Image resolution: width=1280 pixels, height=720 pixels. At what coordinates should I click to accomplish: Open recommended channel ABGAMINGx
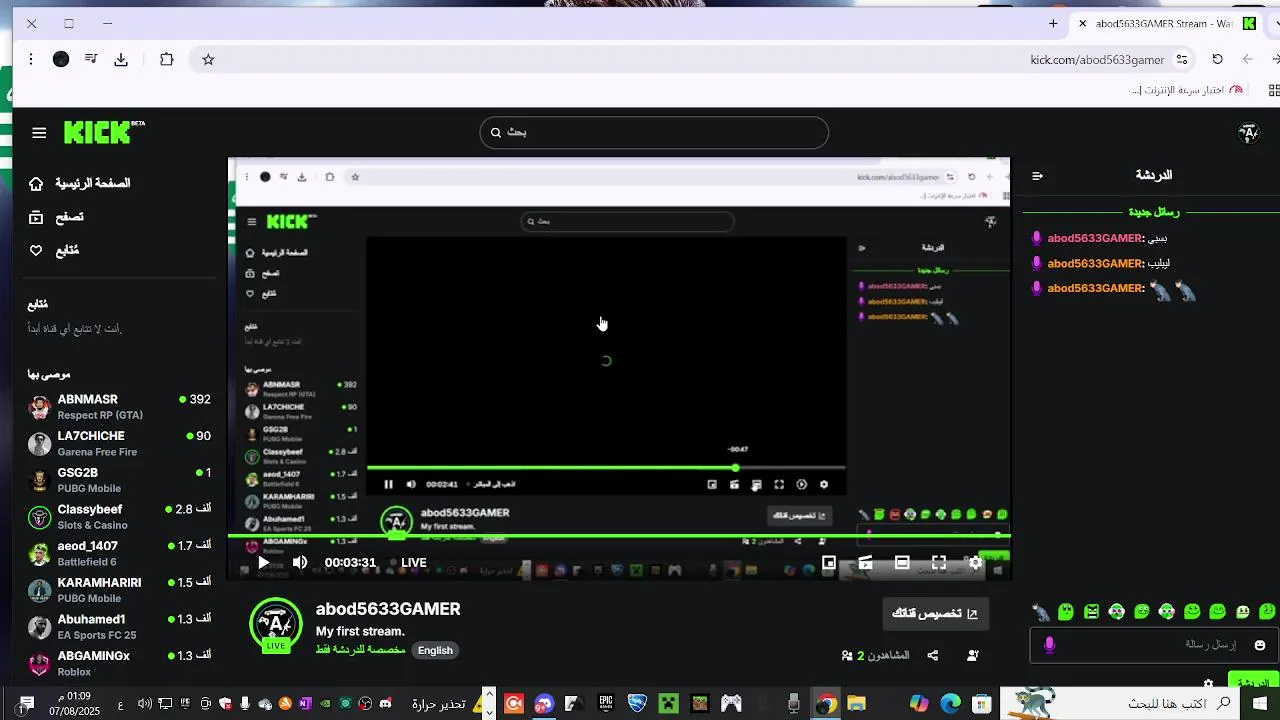click(x=119, y=664)
